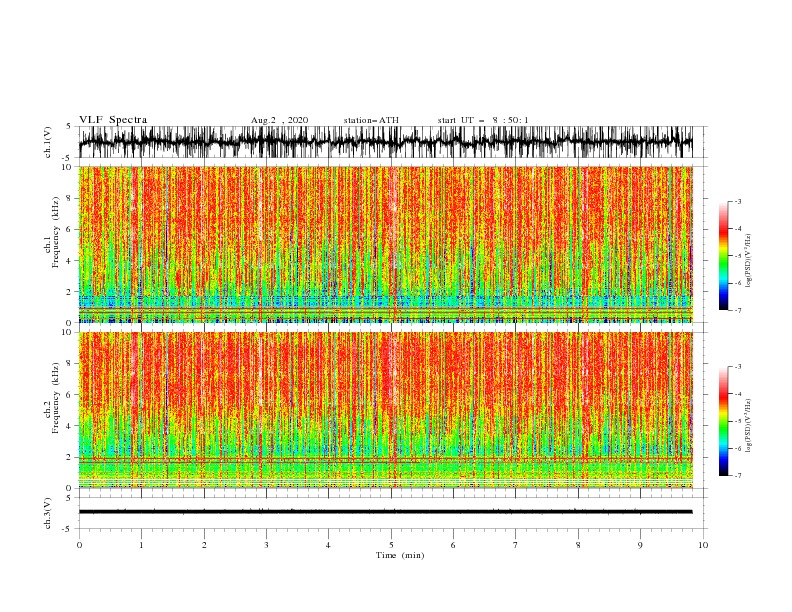Click the "5" tick on the time axis
This screenshot has height=612, width=792.
click(391, 545)
